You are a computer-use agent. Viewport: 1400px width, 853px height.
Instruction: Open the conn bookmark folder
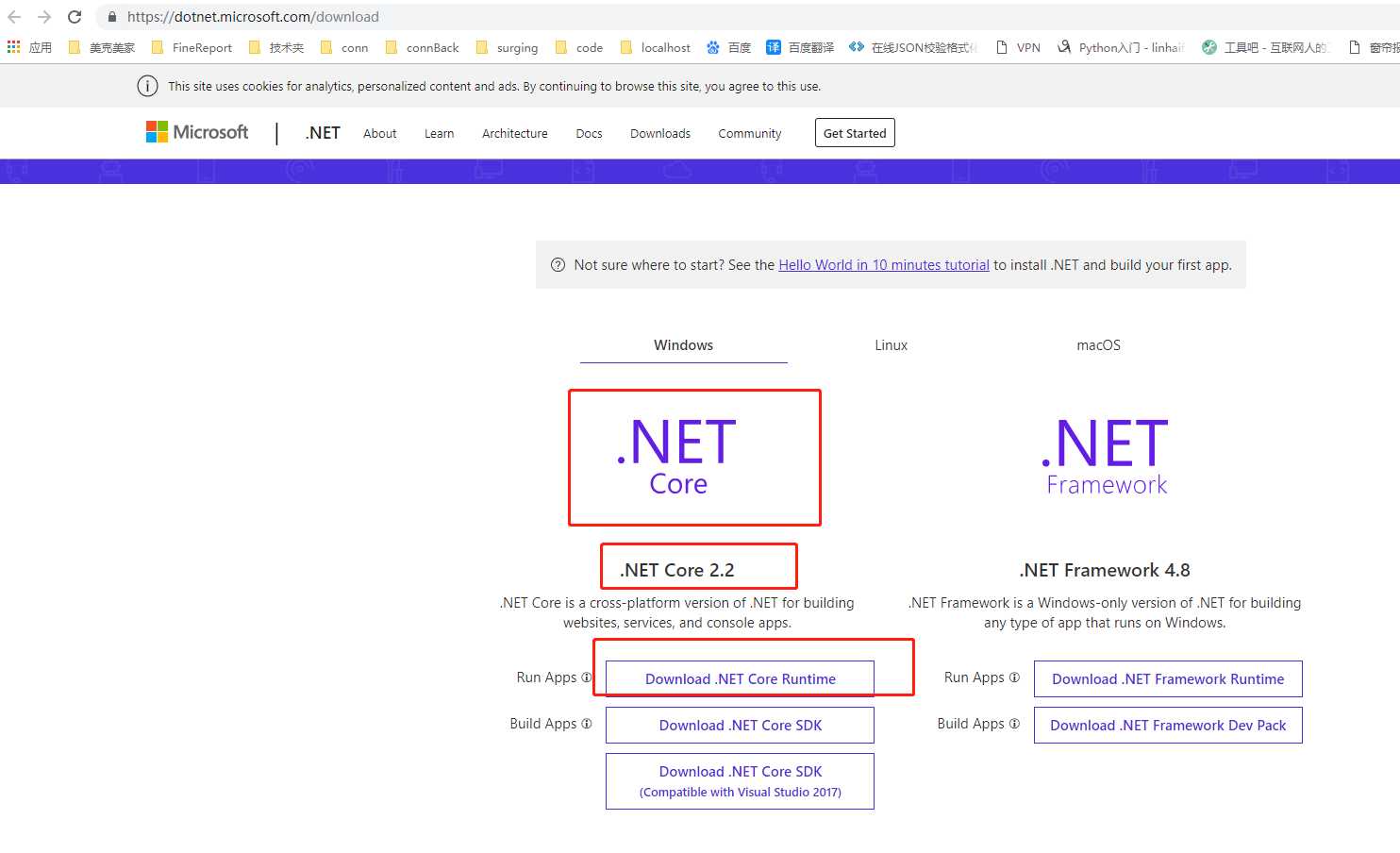[x=344, y=47]
